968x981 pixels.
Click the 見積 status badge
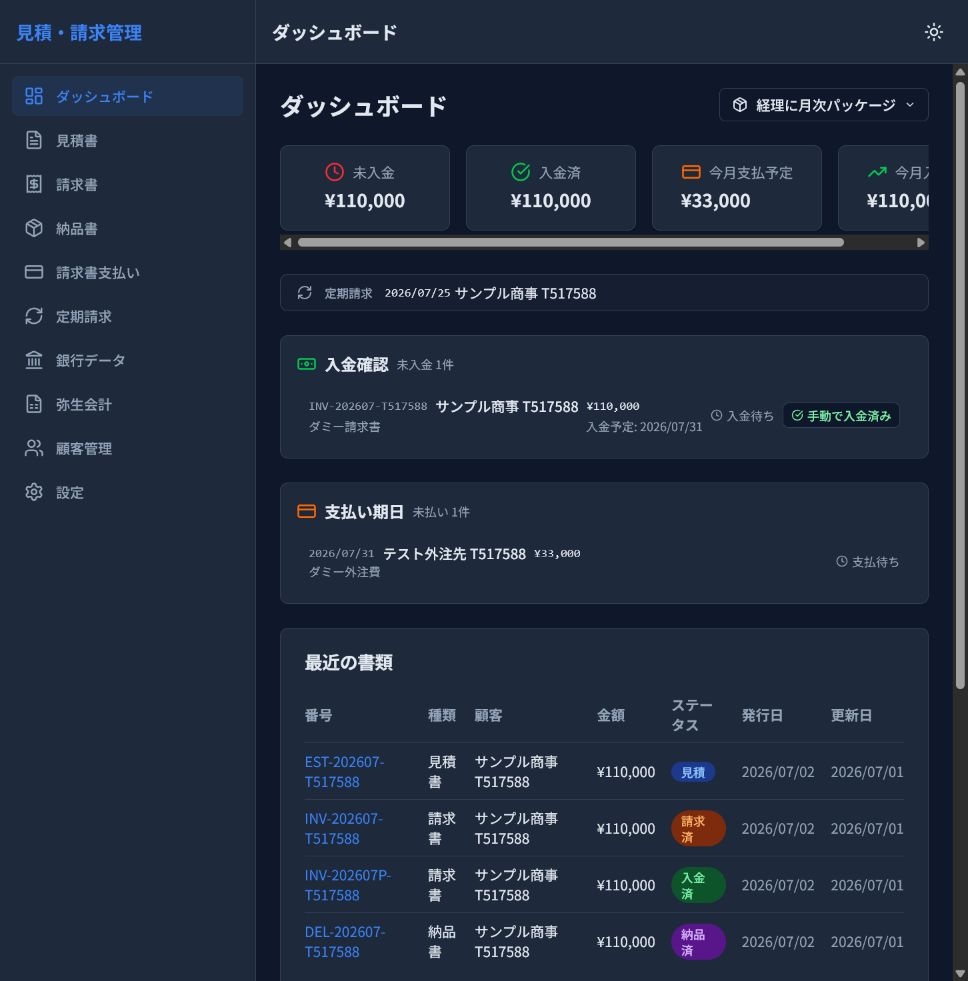point(693,772)
